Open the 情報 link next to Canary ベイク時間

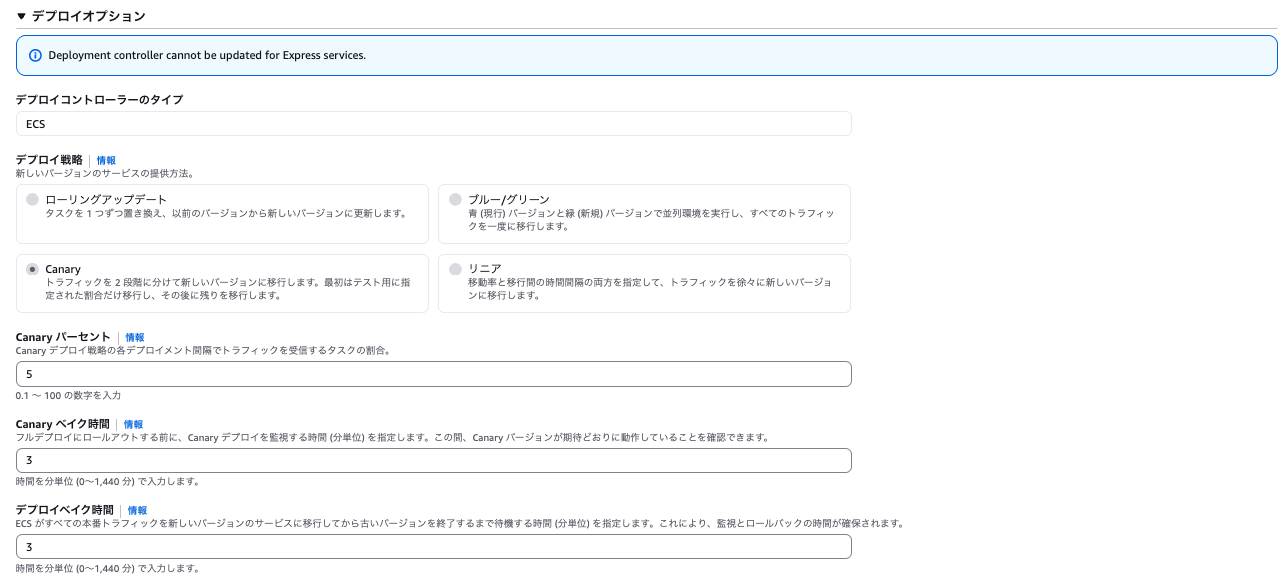(133, 424)
